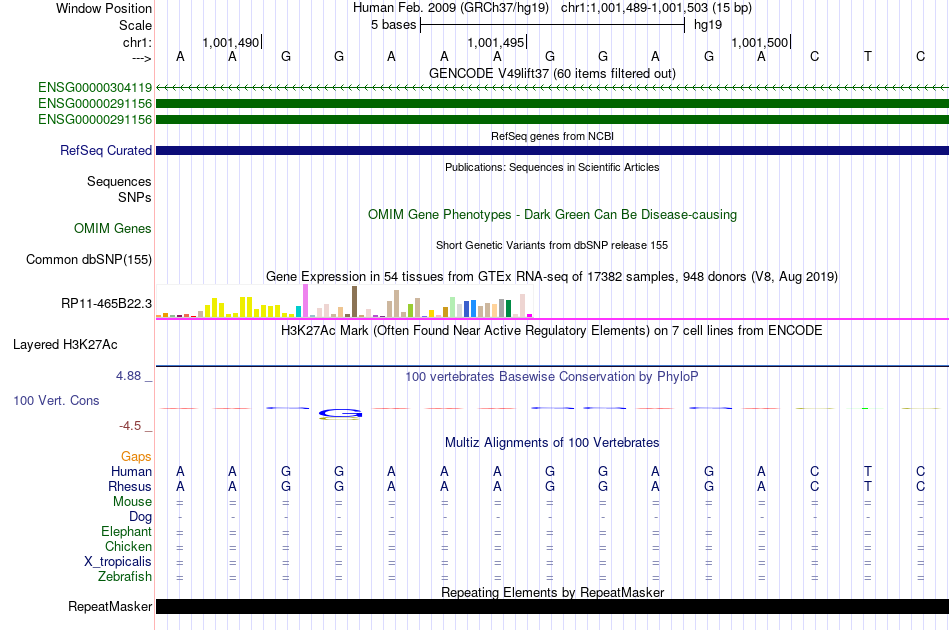Screen dimensions: 950x630
Task: Click the 5 bases scale bar
Action: pos(552,25)
